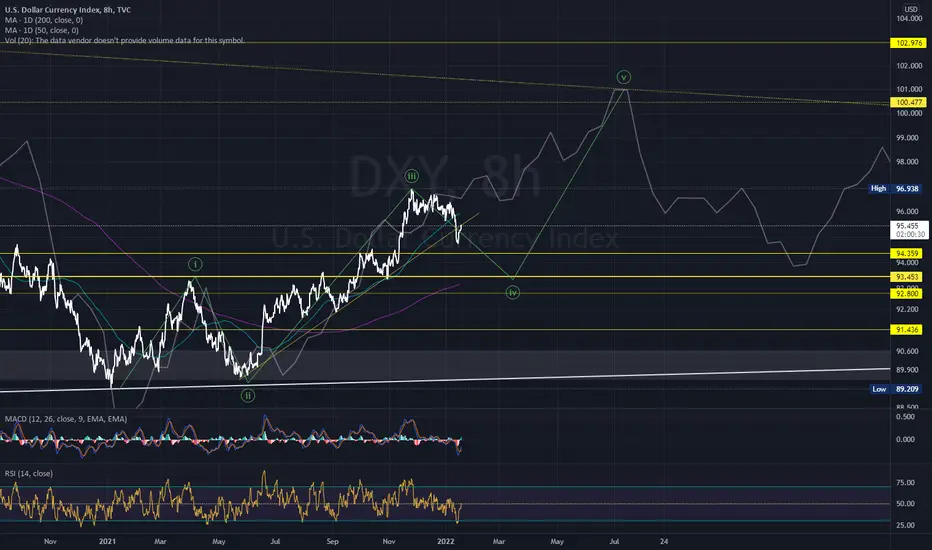Viewport: 932px width, 550px height.
Task: Click the RSI 50.00 scale value
Action: click(x=905, y=504)
